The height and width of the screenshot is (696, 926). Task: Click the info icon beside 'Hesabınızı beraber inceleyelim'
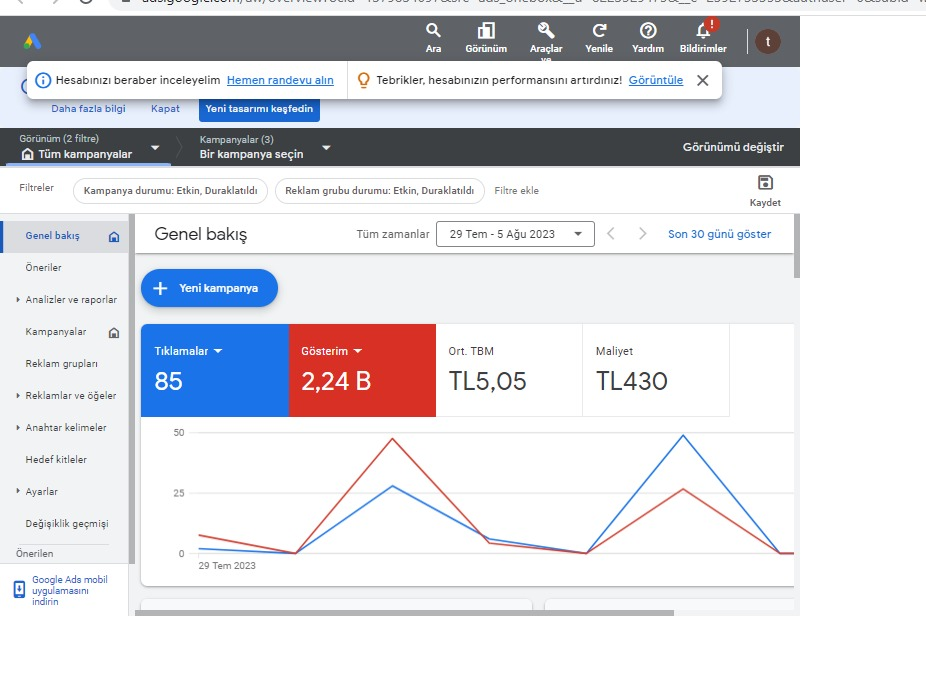(43, 80)
